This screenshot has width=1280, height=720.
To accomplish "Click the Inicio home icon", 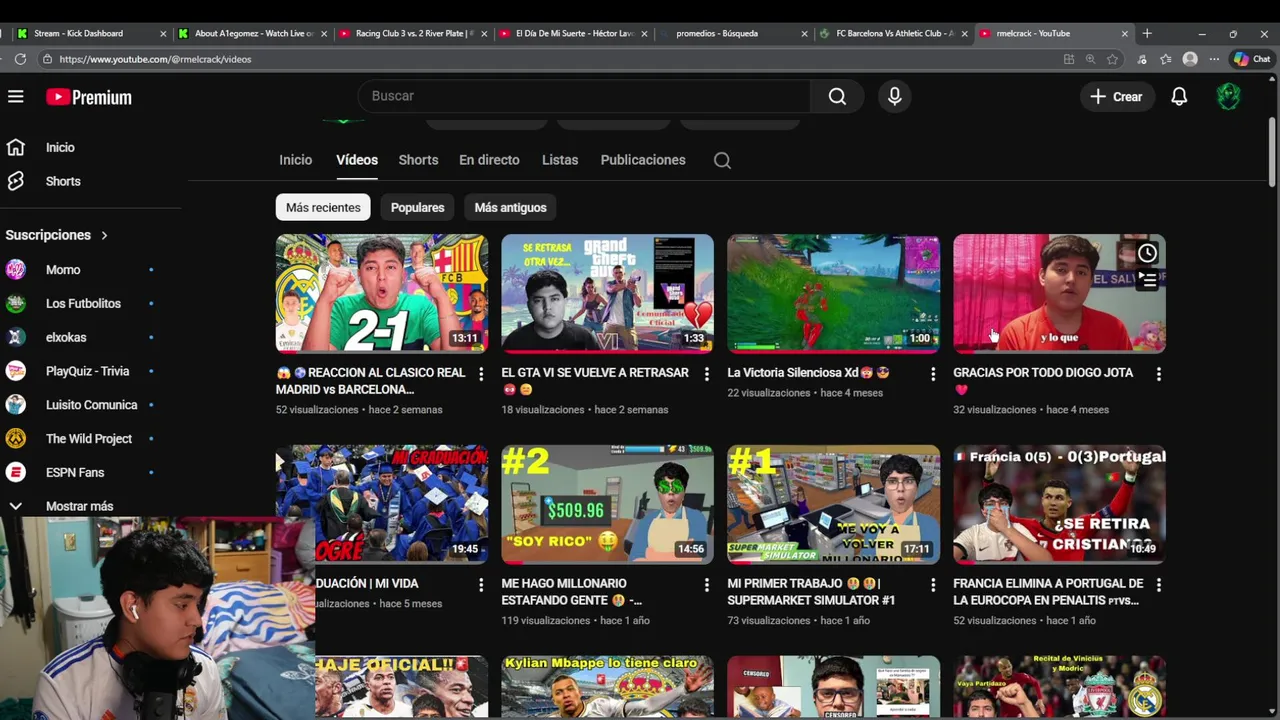I will (16, 147).
